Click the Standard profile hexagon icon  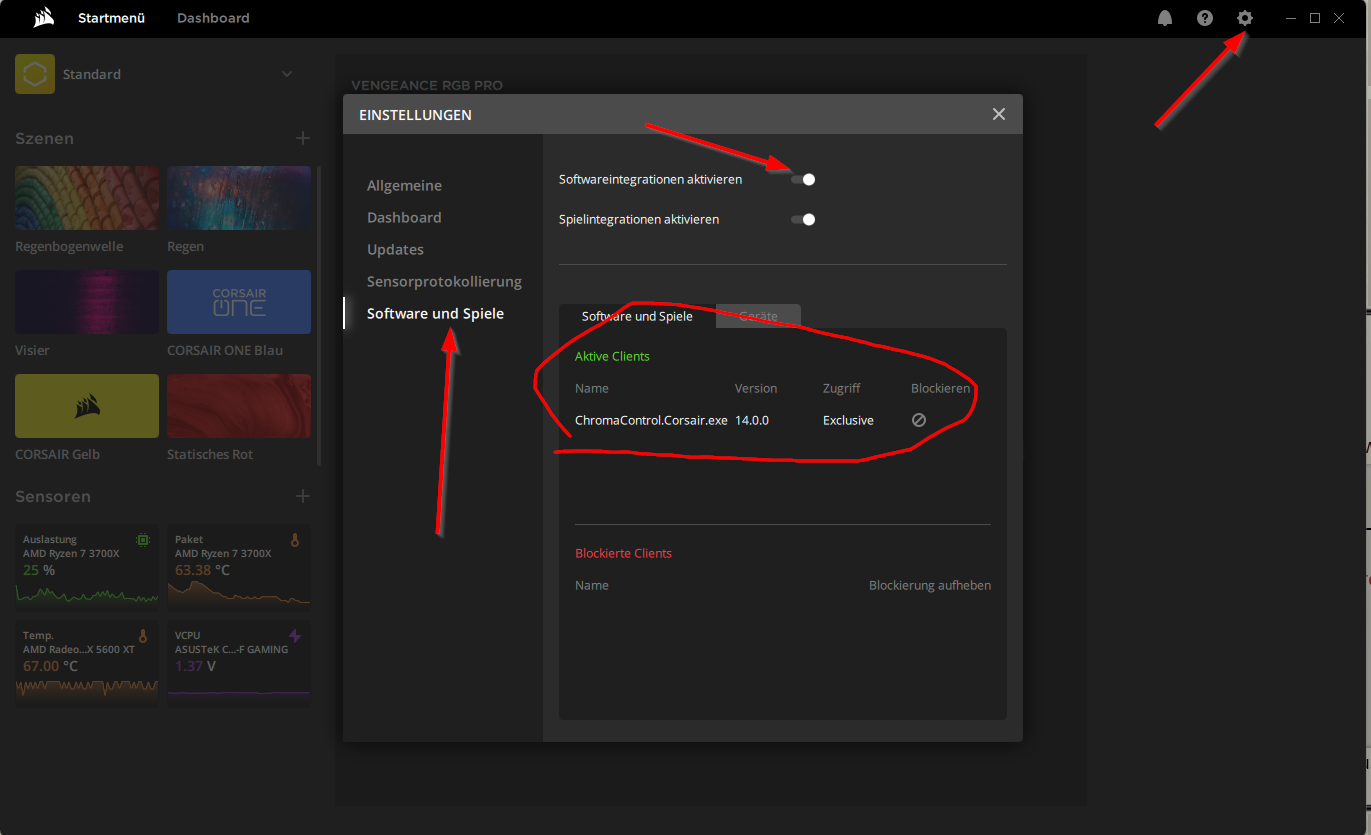pyautogui.click(x=35, y=74)
